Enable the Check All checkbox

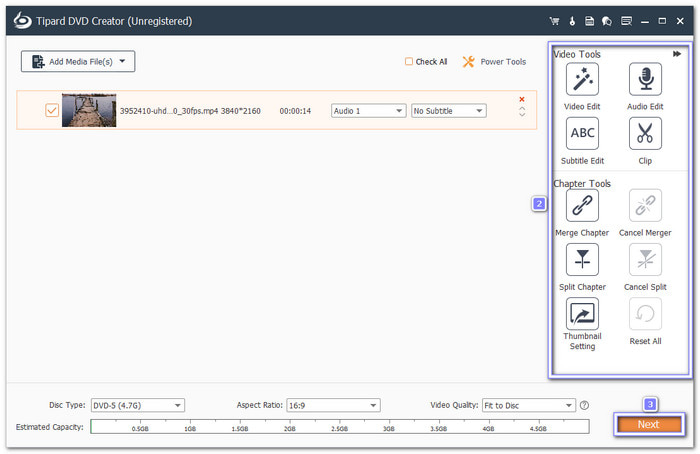(x=409, y=62)
